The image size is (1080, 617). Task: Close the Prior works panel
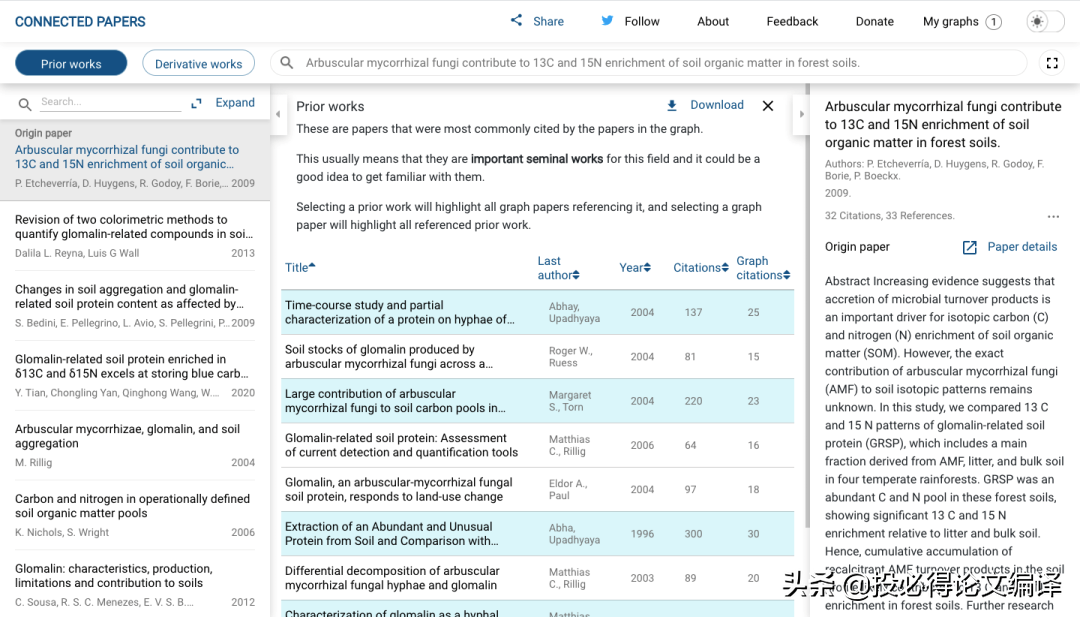click(768, 105)
